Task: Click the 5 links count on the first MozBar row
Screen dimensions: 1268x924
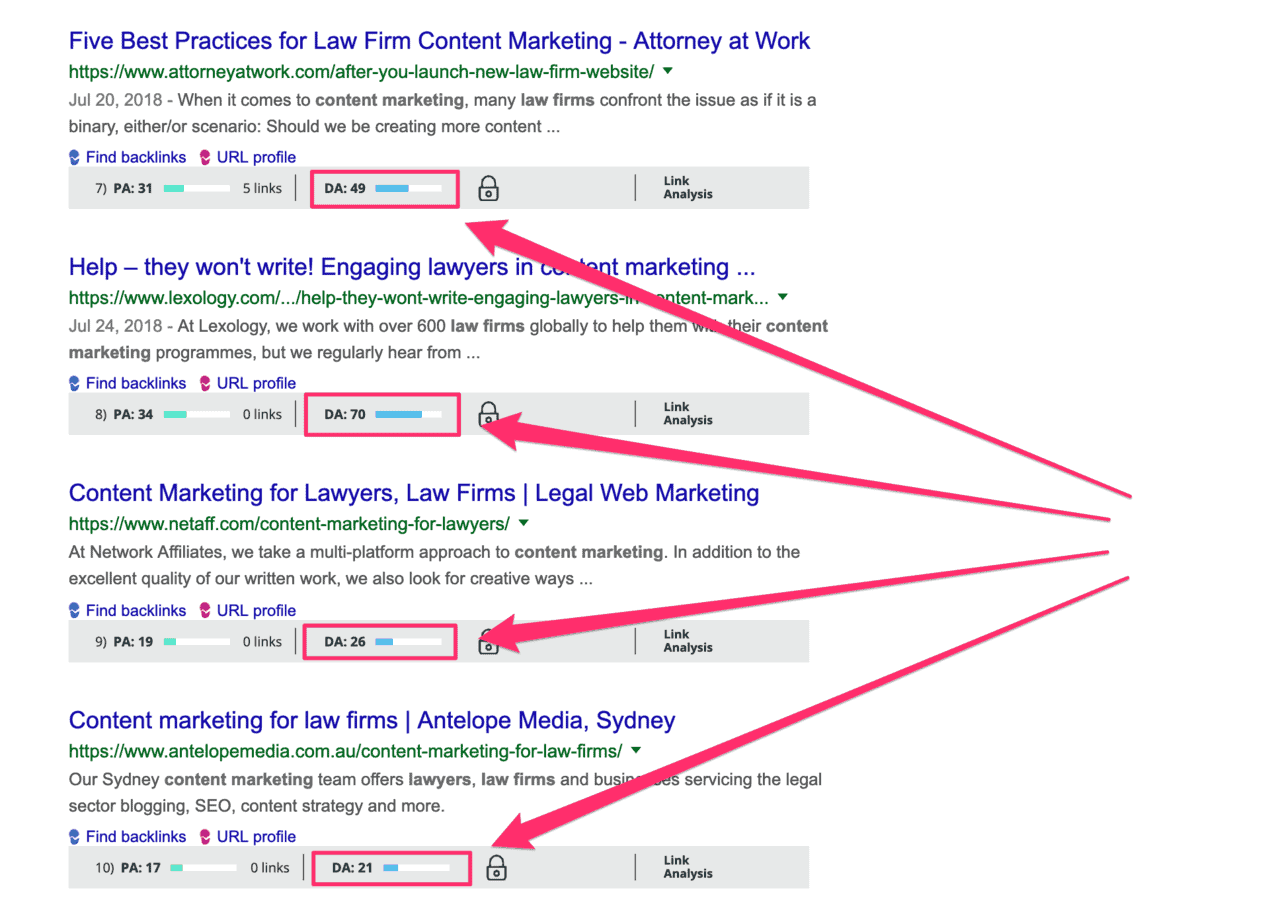Action: click(260, 187)
